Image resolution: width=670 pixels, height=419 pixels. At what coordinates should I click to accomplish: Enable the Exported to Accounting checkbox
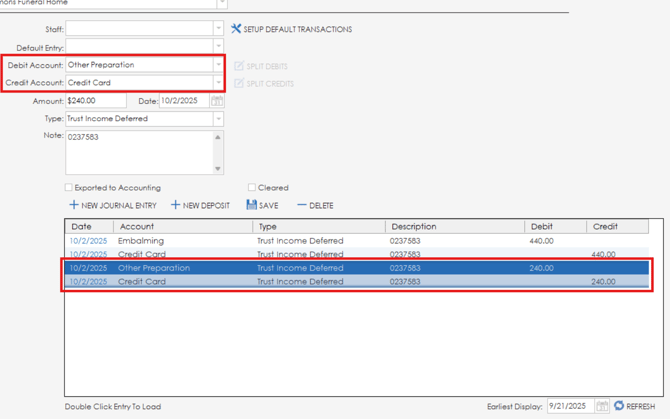coord(68,187)
